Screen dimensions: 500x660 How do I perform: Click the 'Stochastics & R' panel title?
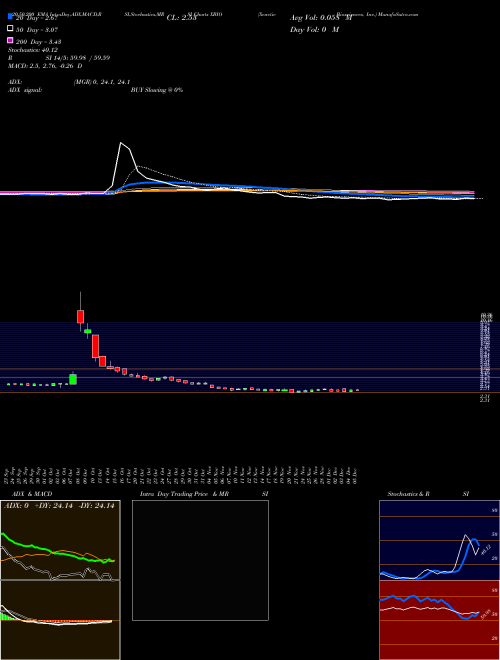409,494
